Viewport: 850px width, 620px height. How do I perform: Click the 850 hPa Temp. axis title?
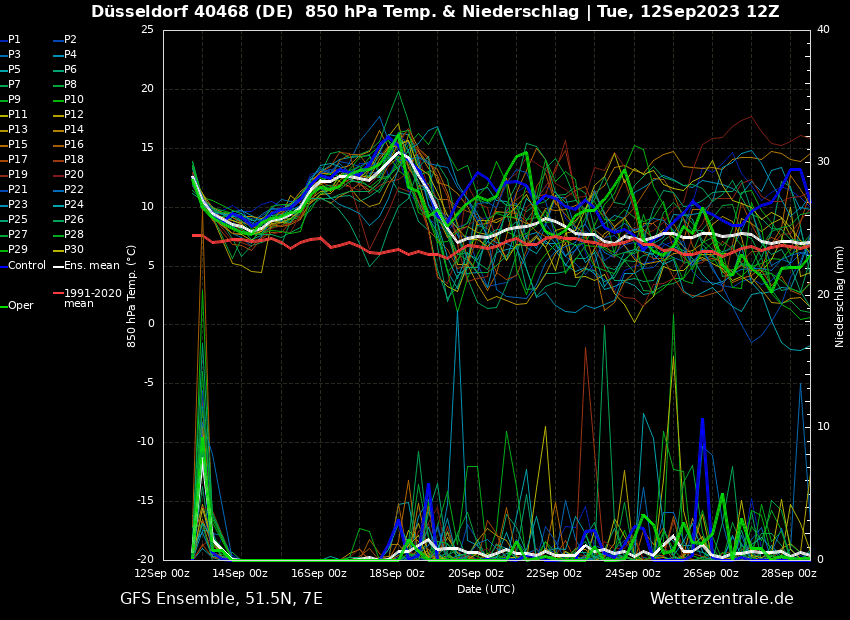coord(132,295)
